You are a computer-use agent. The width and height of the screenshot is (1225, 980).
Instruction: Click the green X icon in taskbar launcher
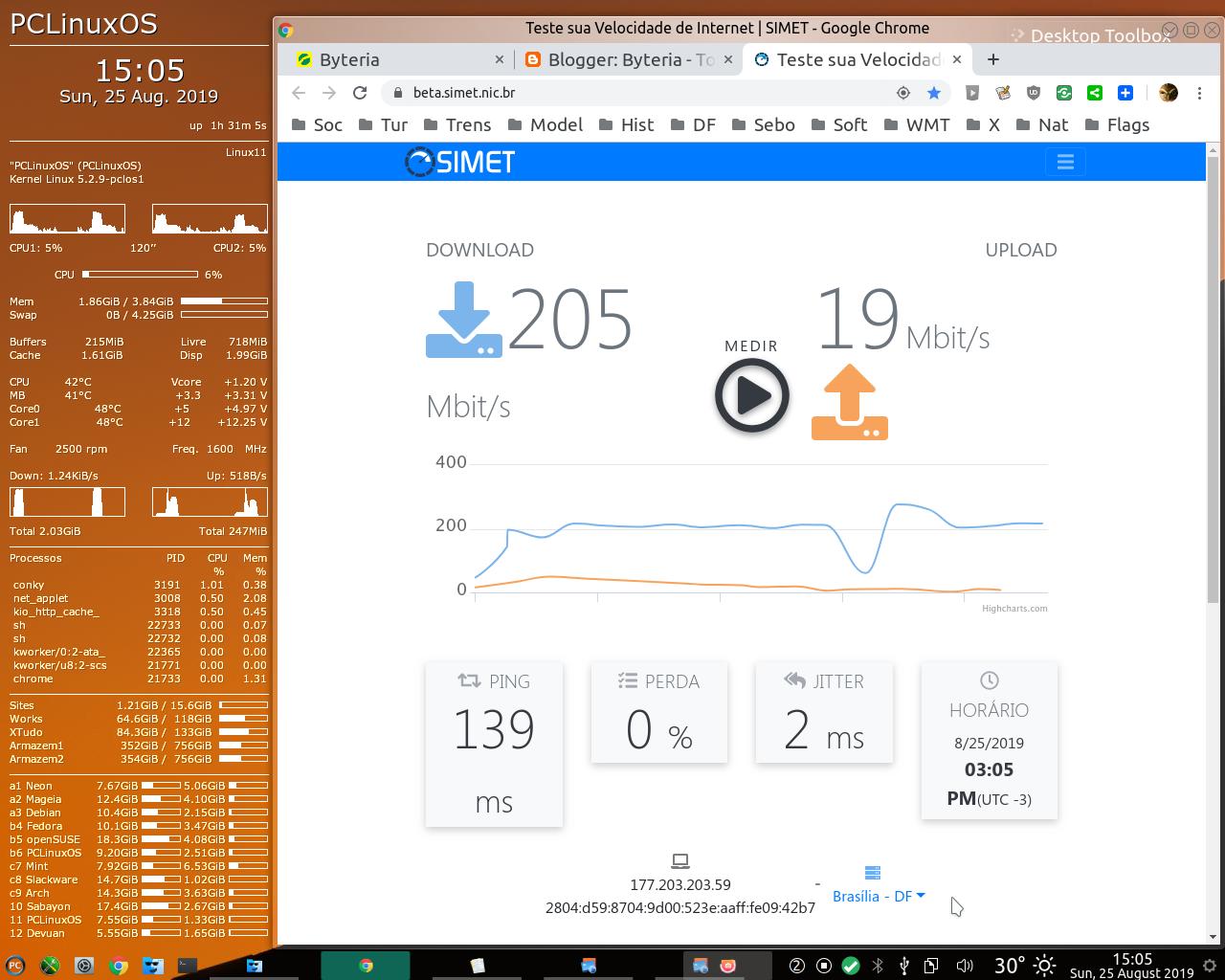pyautogui.click(x=49, y=966)
